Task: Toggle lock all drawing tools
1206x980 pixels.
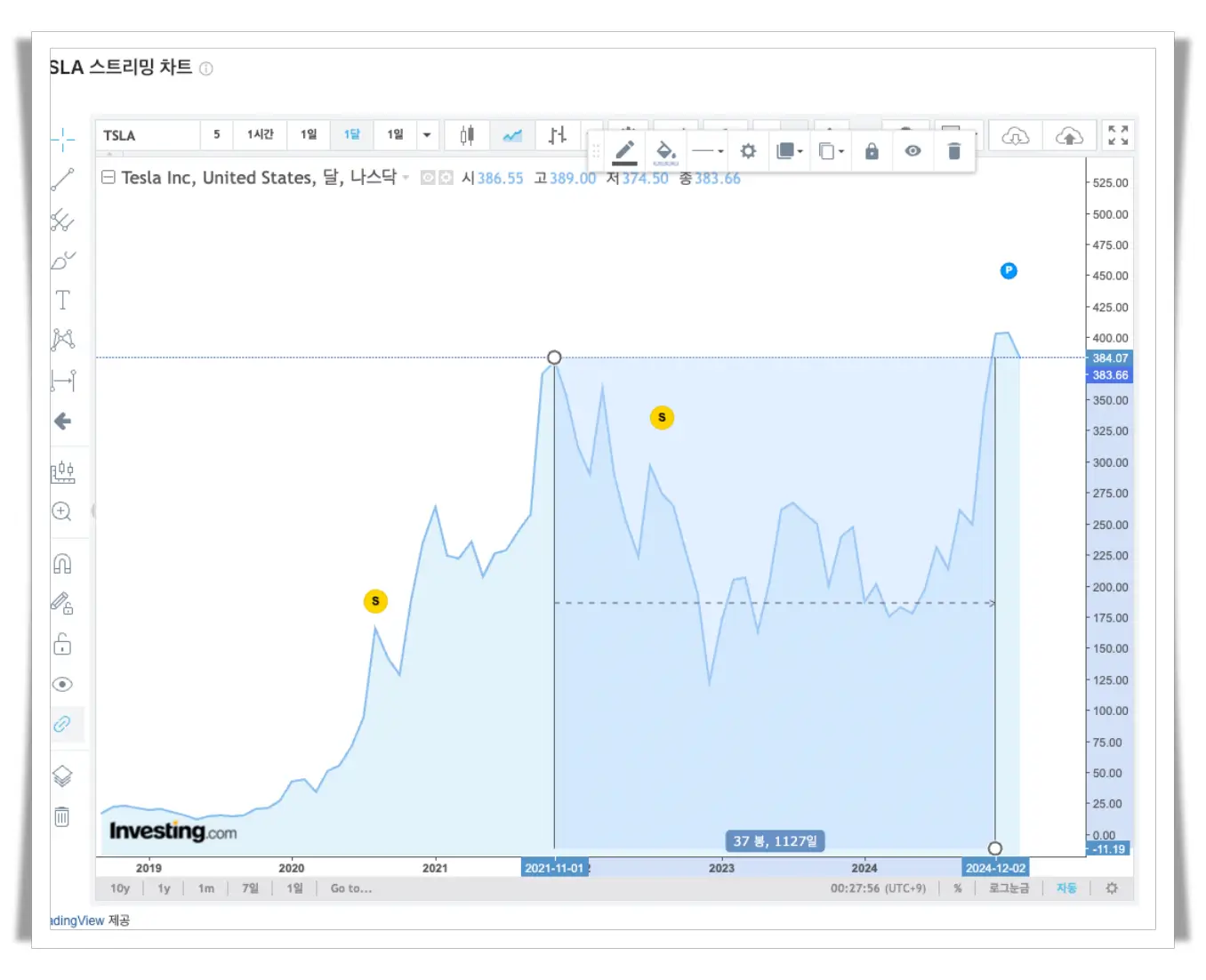Action: pos(62,644)
